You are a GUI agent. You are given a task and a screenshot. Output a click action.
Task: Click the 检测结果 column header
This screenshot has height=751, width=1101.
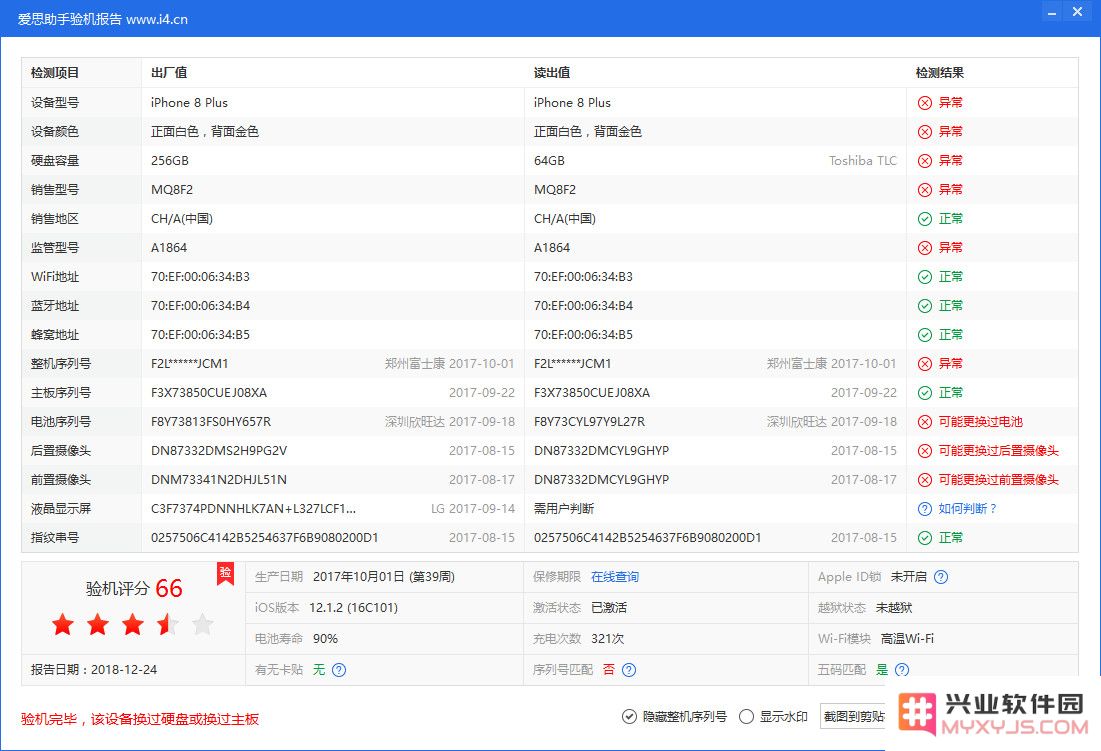[940, 73]
